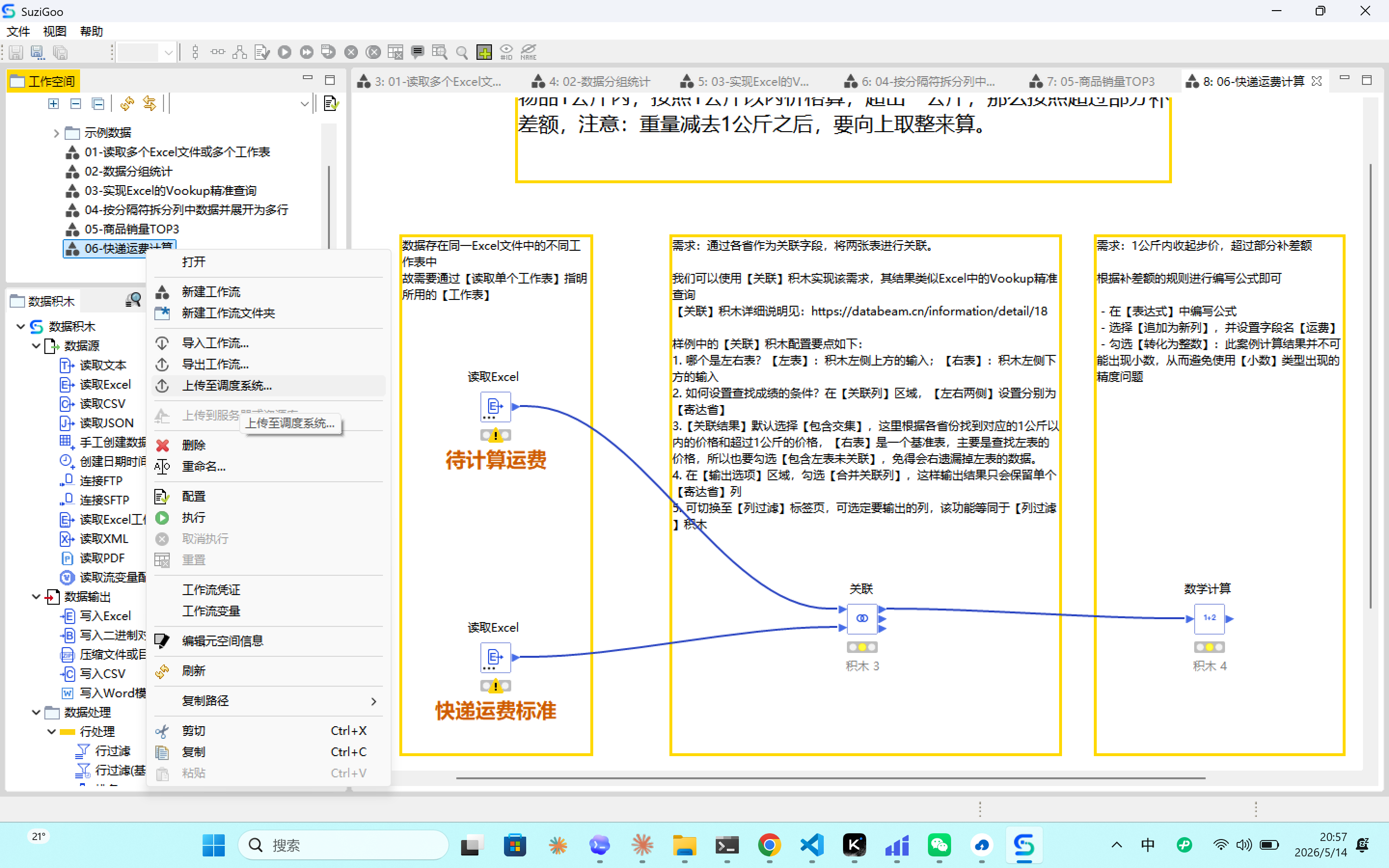This screenshot has height=868, width=1389.
Task: Choose 上传至调度系统... menu entry
Action: (268, 386)
